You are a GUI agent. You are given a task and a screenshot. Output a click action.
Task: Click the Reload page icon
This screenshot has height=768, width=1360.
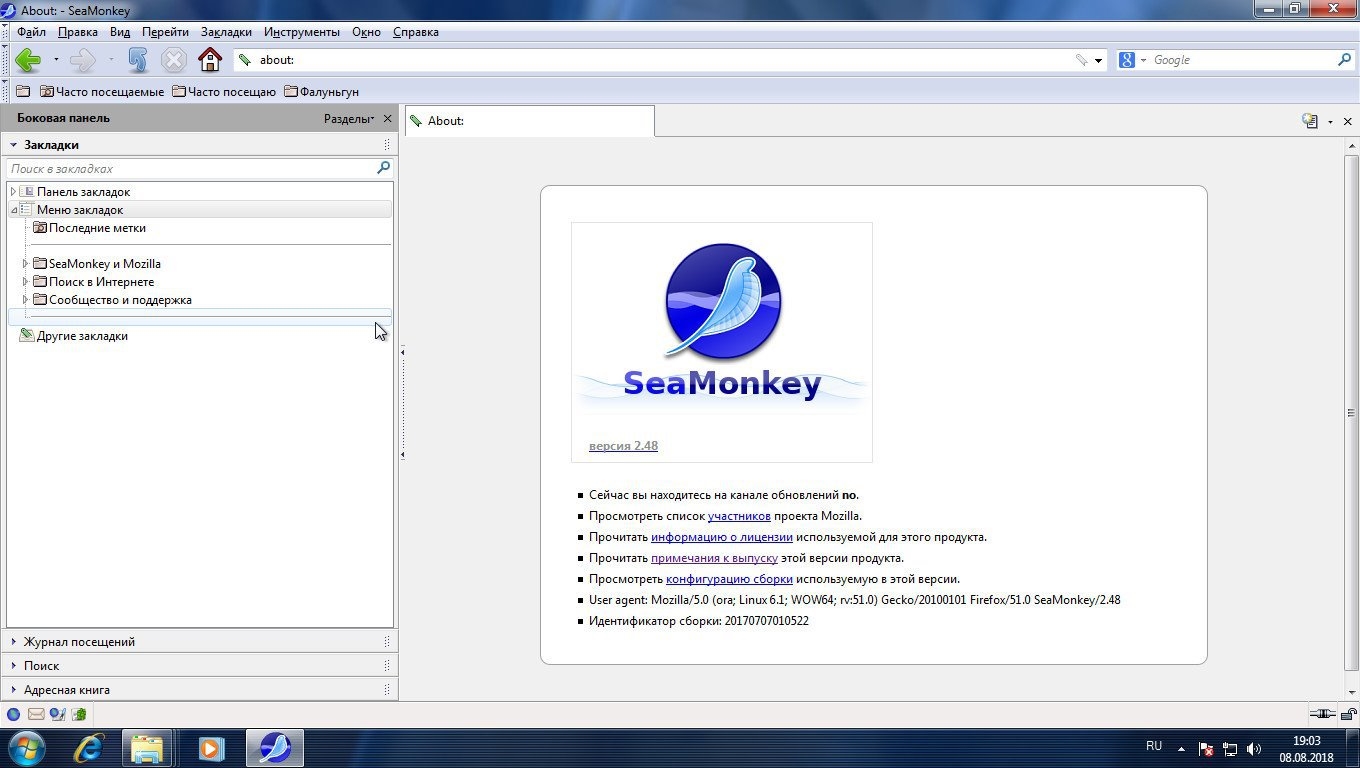pyautogui.click(x=138, y=60)
